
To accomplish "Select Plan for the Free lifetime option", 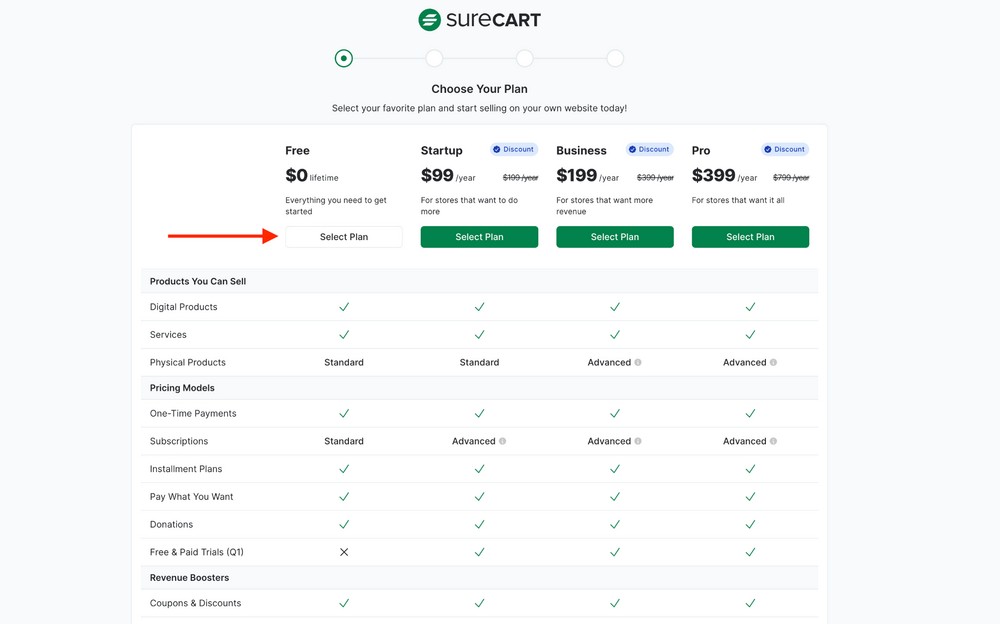I will pos(344,236).
